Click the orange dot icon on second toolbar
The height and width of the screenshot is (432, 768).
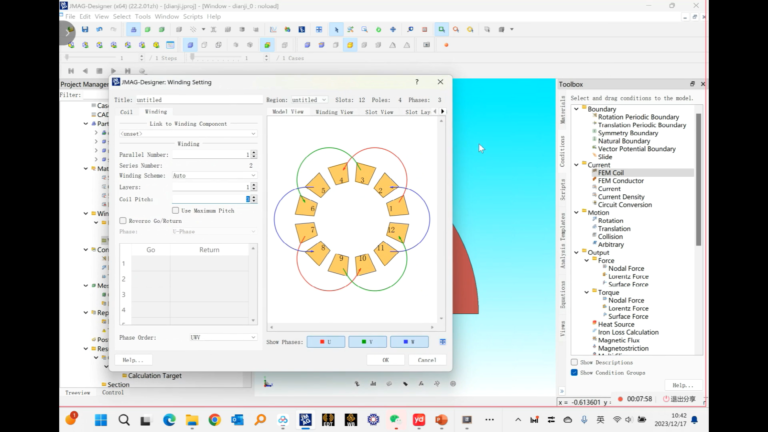pos(446,45)
